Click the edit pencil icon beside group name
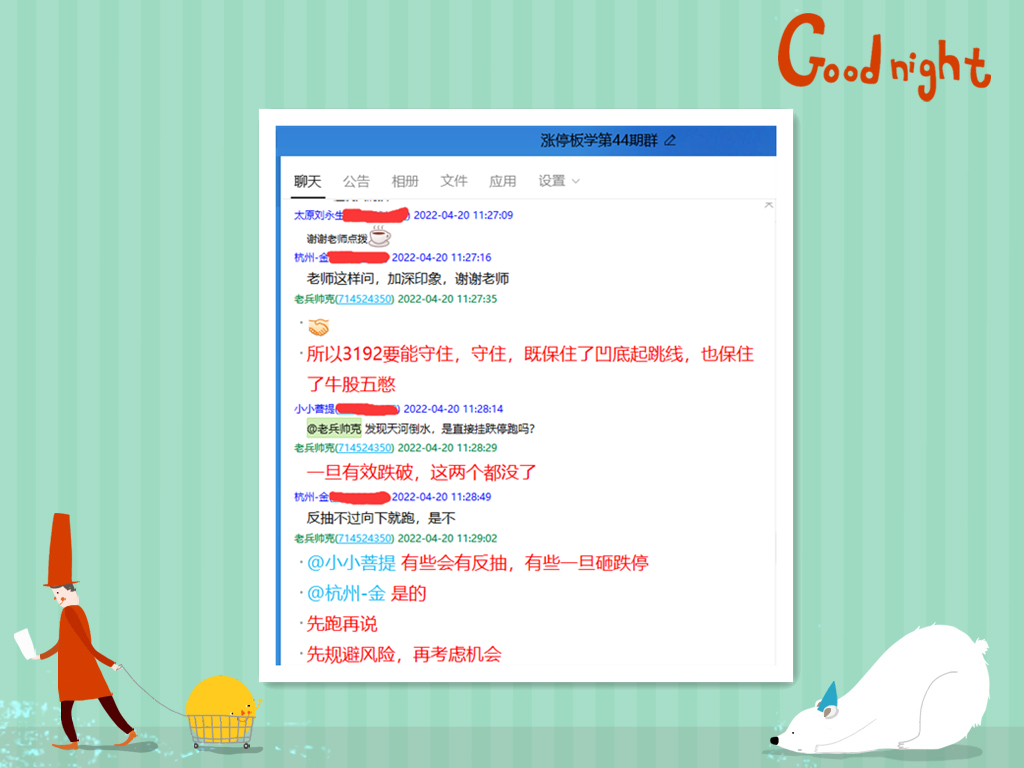Image resolution: width=1024 pixels, height=768 pixels. coord(670,140)
